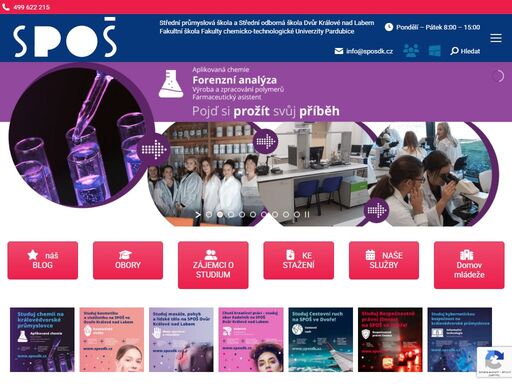Select the second slider dot

click(220, 214)
